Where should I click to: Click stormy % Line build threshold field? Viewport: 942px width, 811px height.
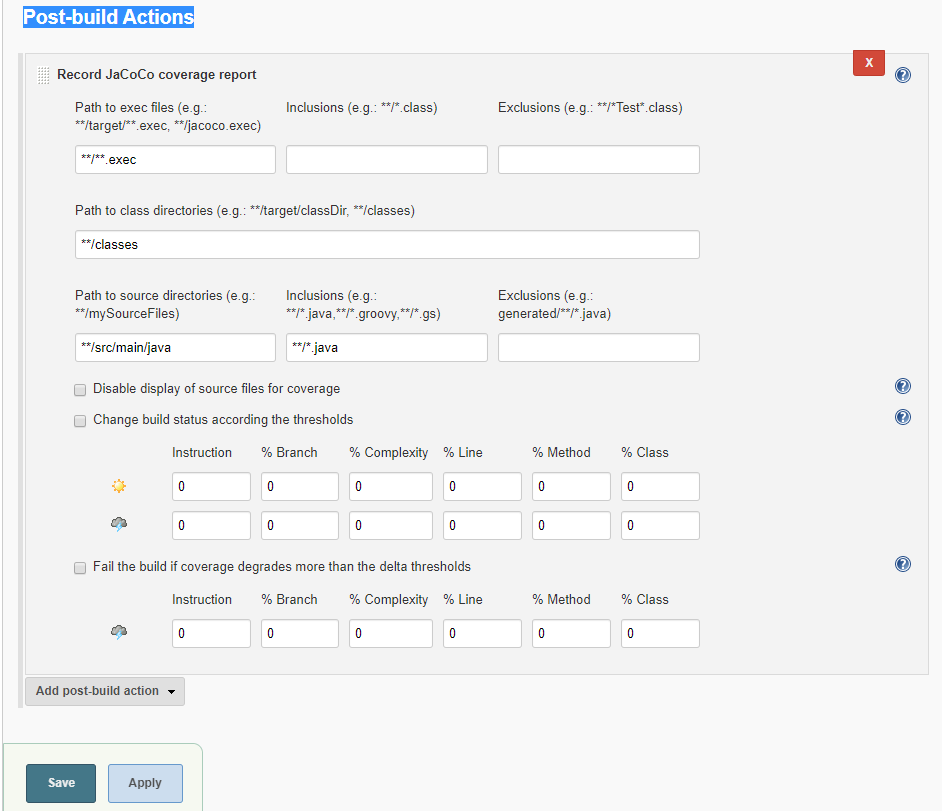tap(482, 526)
